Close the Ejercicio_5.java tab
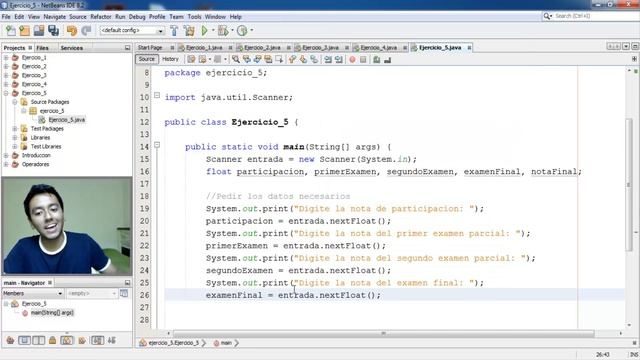This screenshot has height=360, width=640. [469, 48]
